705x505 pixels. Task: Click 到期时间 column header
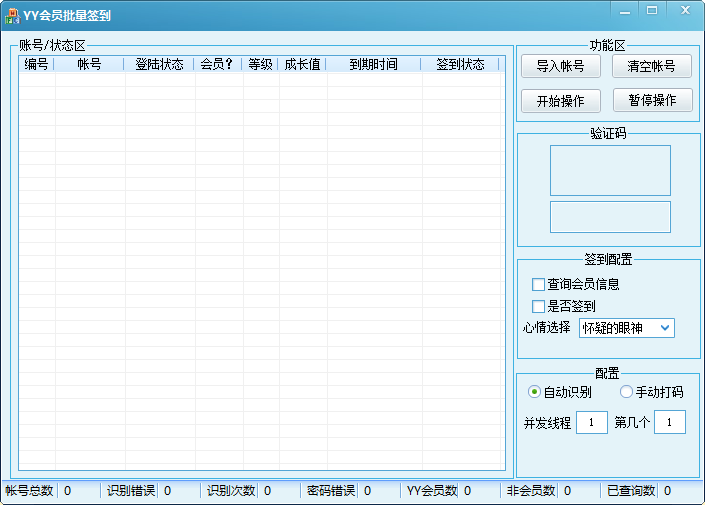(373, 64)
